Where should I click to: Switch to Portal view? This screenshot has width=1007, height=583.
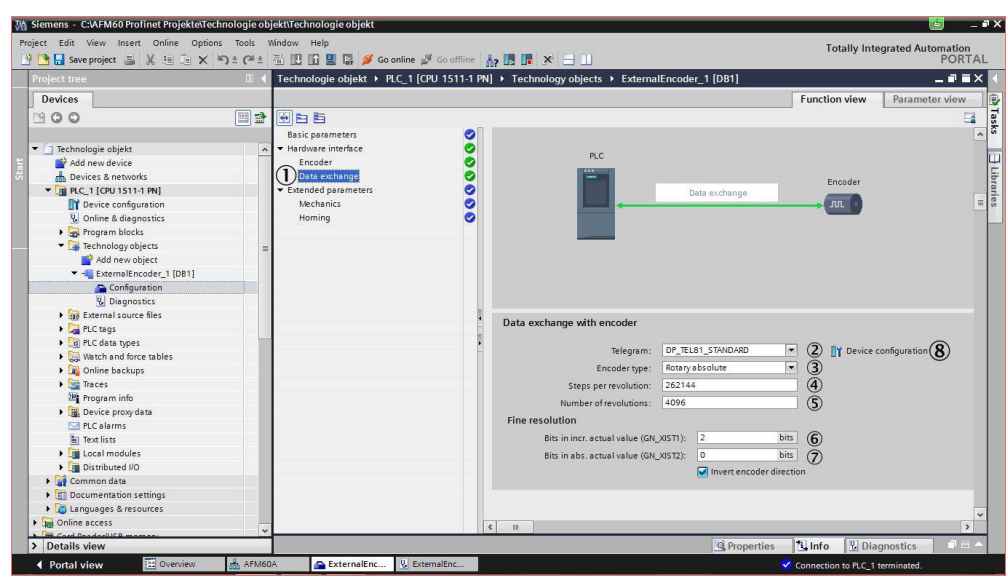70,565
